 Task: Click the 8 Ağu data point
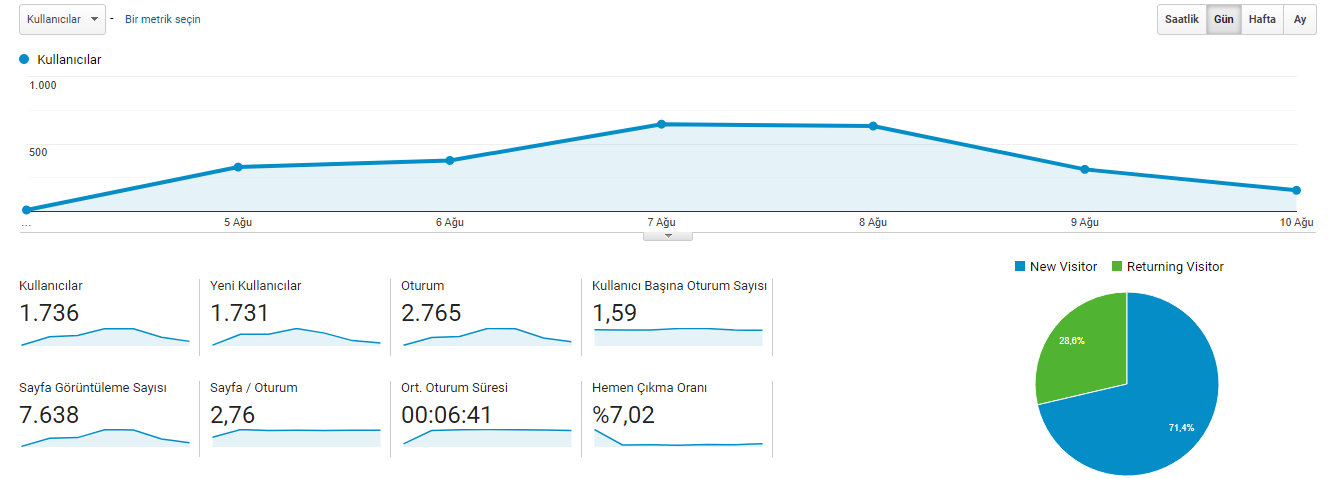(873, 126)
